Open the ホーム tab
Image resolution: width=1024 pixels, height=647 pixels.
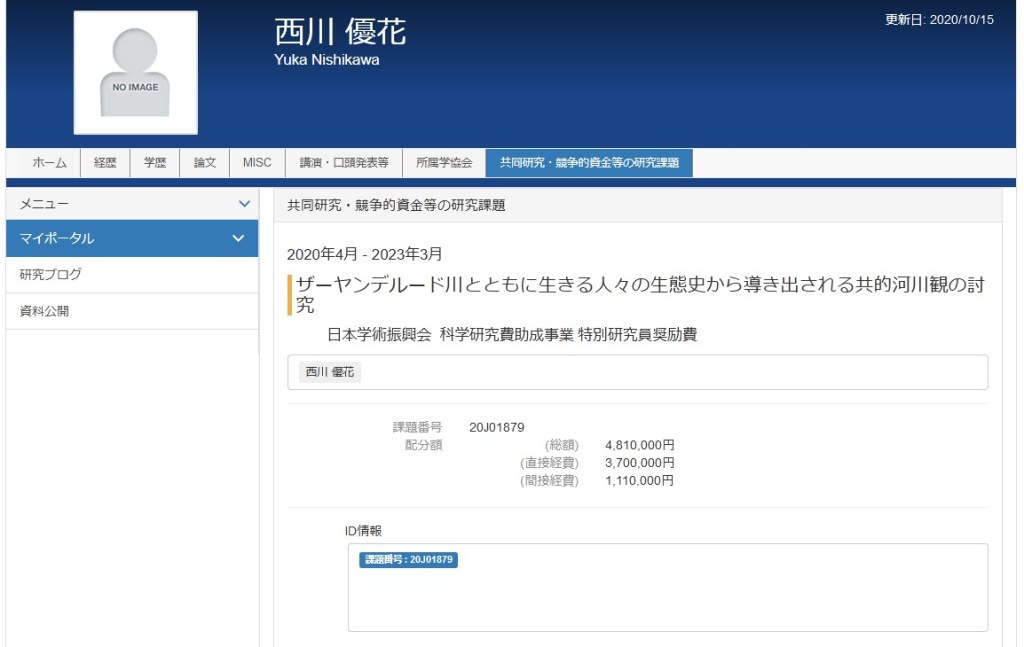click(49, 163)
